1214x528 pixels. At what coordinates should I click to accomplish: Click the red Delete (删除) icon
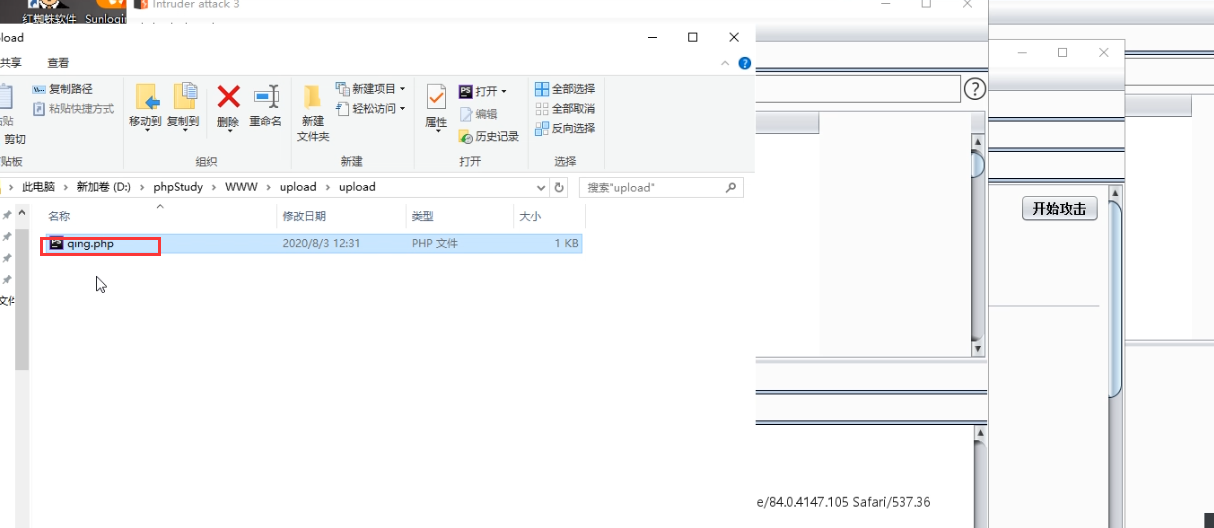tap(228, 98)
